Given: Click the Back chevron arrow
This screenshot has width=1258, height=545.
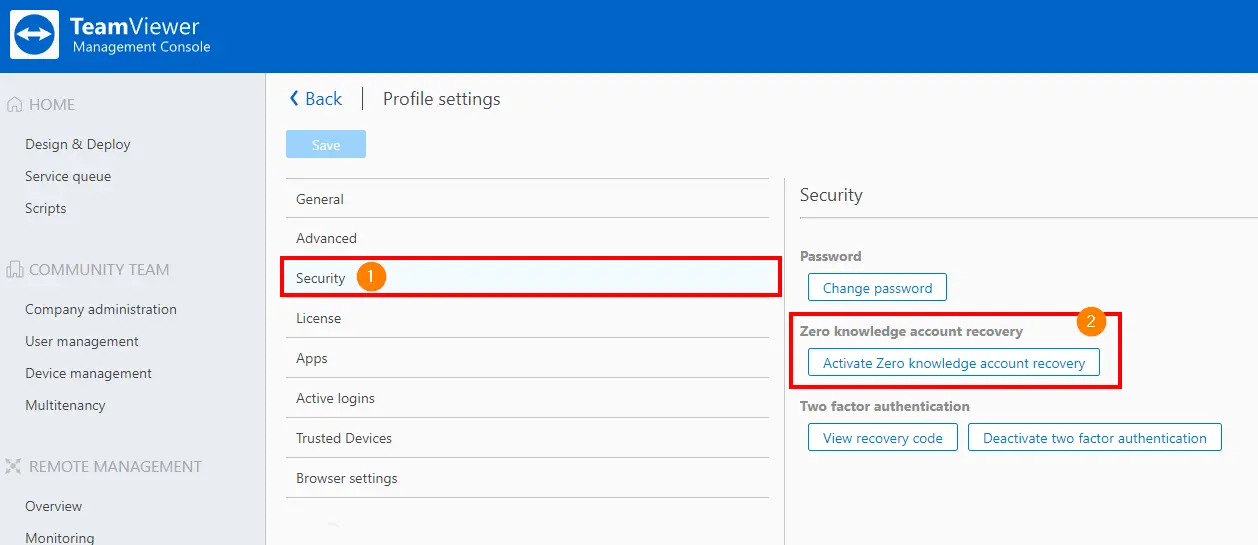Looking at the screenshot, I should [x=294, y=98].
